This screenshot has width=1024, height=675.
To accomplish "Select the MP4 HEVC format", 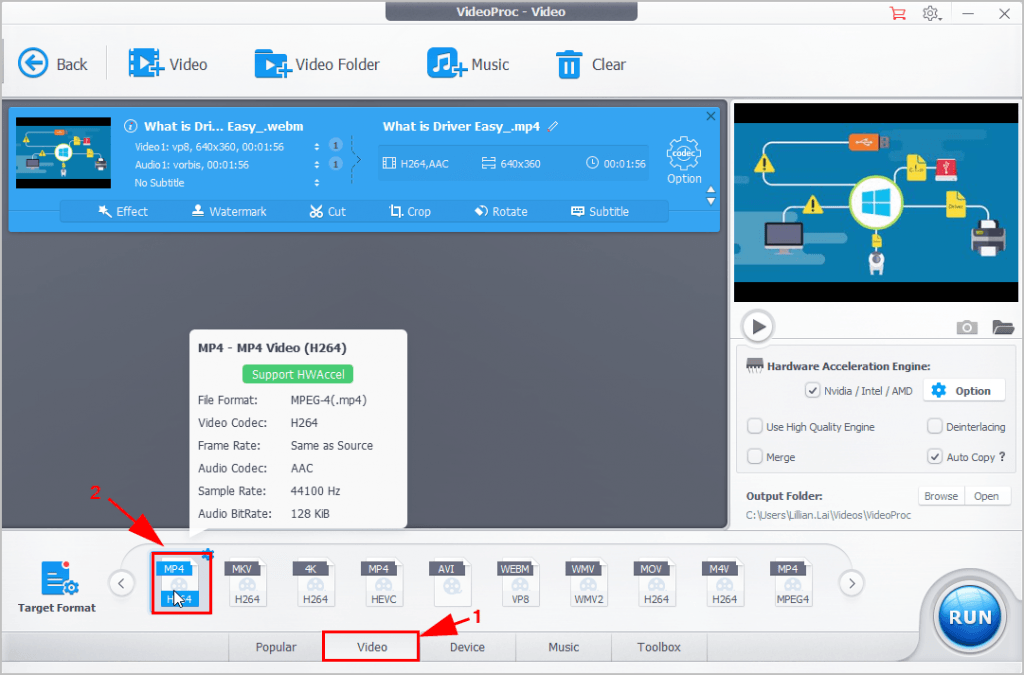I will click(x=383, y=582).
